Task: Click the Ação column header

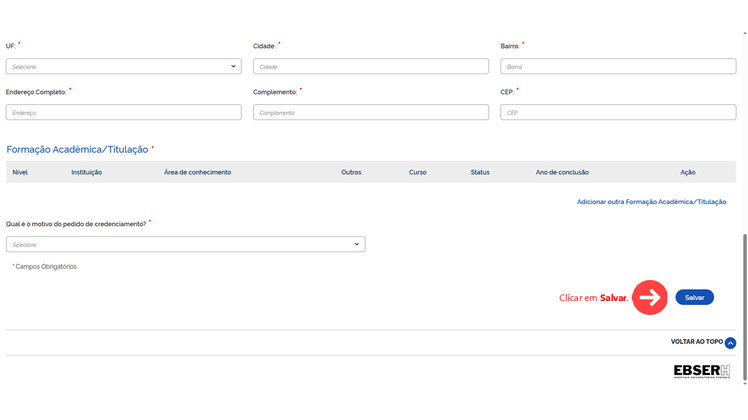Action: pos(687,172)
